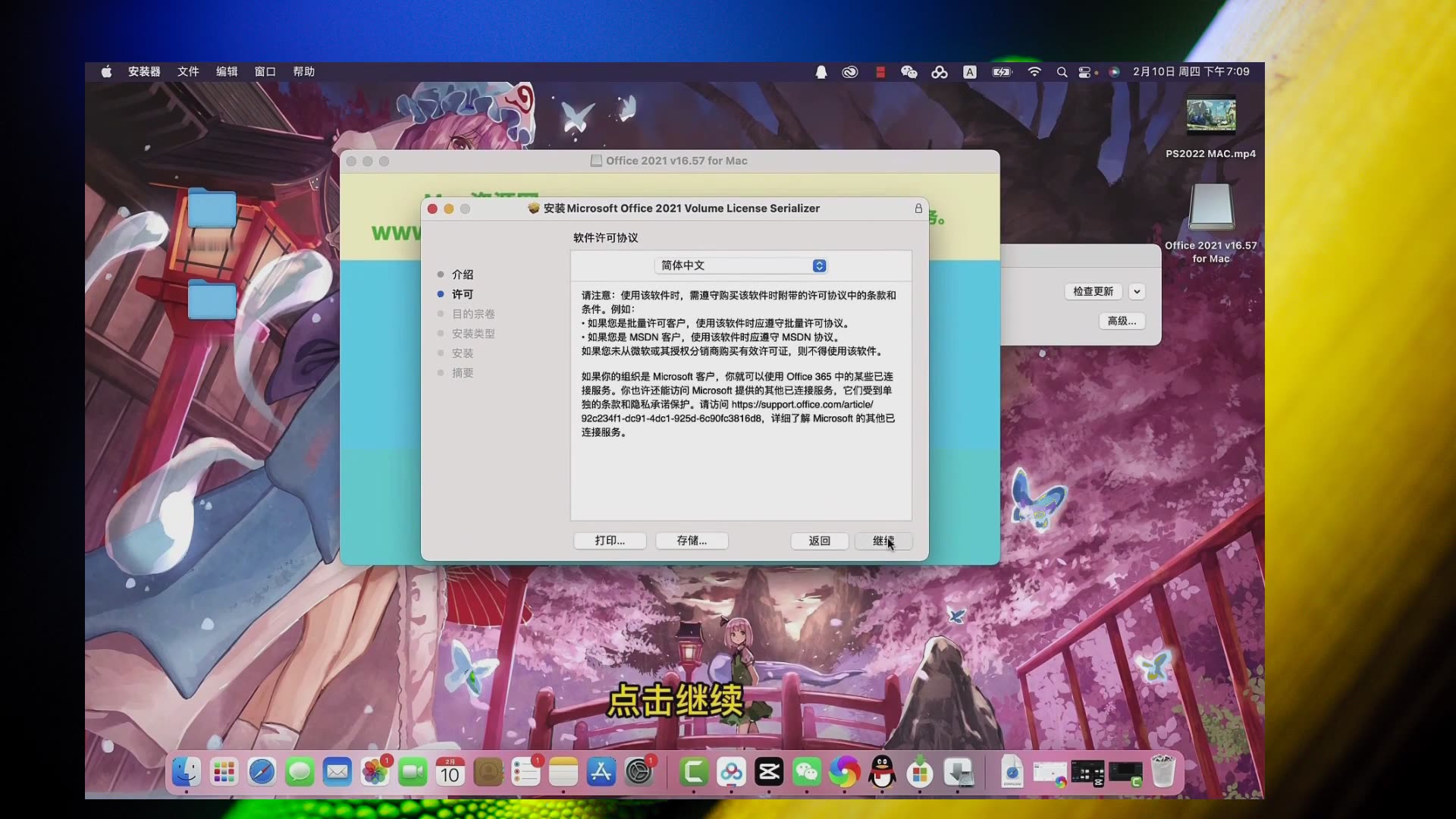This screenshot has width=1456, height=819.
Task: Click 检查更新 button in the background window
Action: pos(1093,291)
